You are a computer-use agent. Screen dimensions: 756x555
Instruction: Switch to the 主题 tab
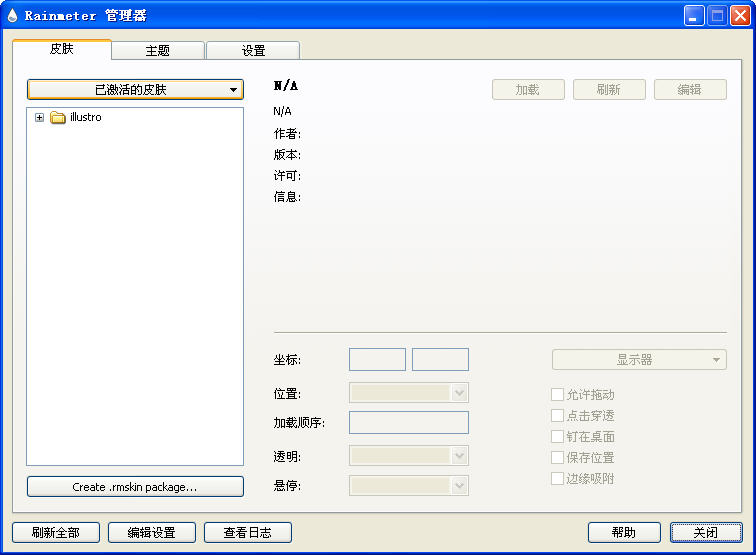tap(158, 51)
